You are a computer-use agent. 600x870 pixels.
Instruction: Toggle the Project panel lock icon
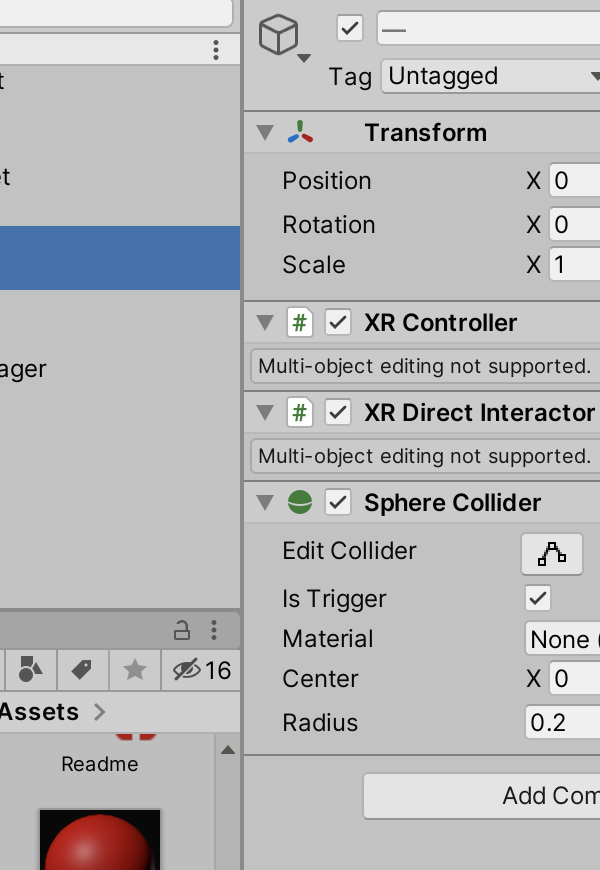coord(182,630)
